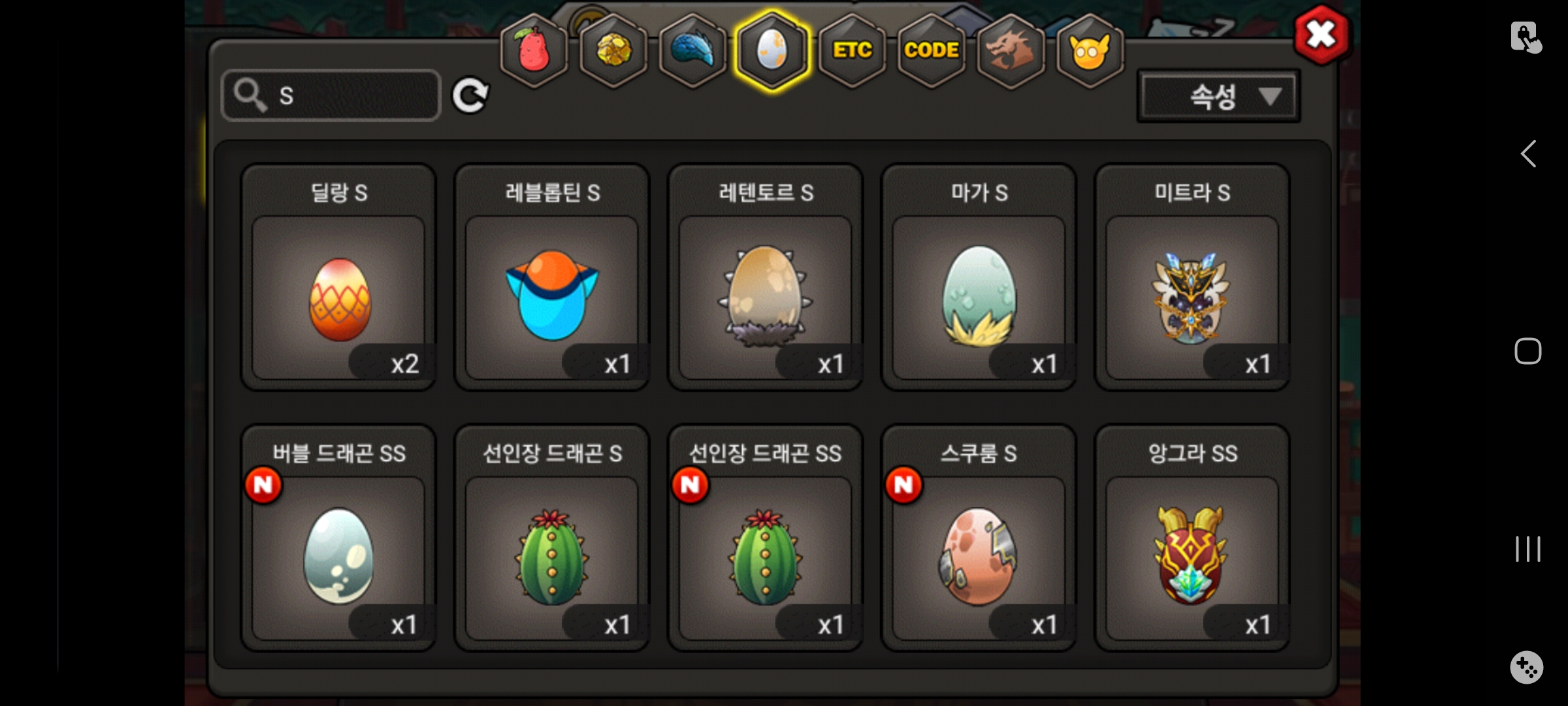Close the inventory with the red X

coord(1321,35)
